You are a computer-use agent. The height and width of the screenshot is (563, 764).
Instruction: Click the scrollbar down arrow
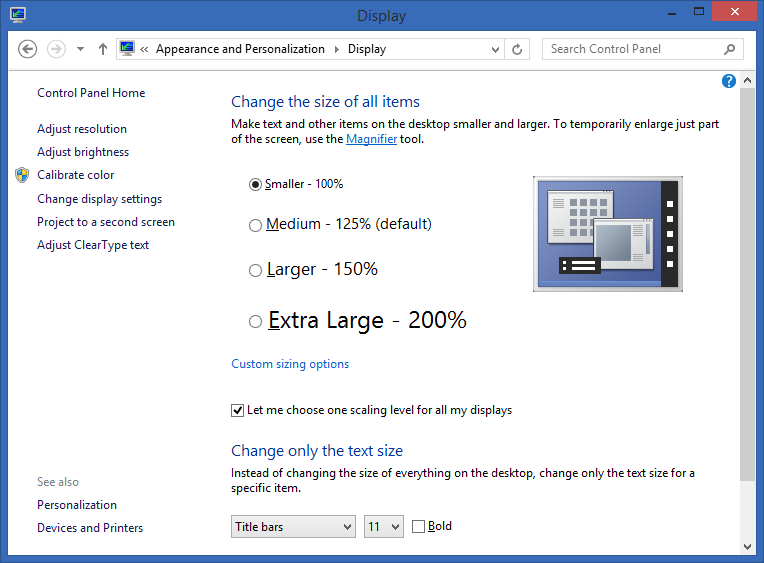747,546
